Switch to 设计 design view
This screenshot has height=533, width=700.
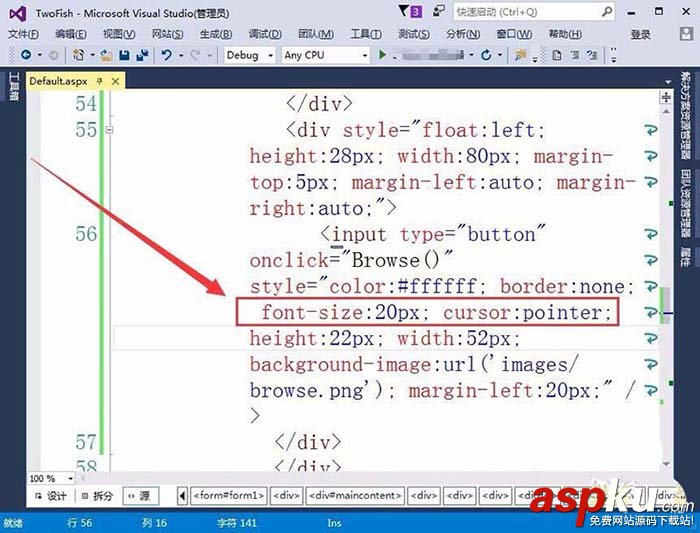click(51, 496)
